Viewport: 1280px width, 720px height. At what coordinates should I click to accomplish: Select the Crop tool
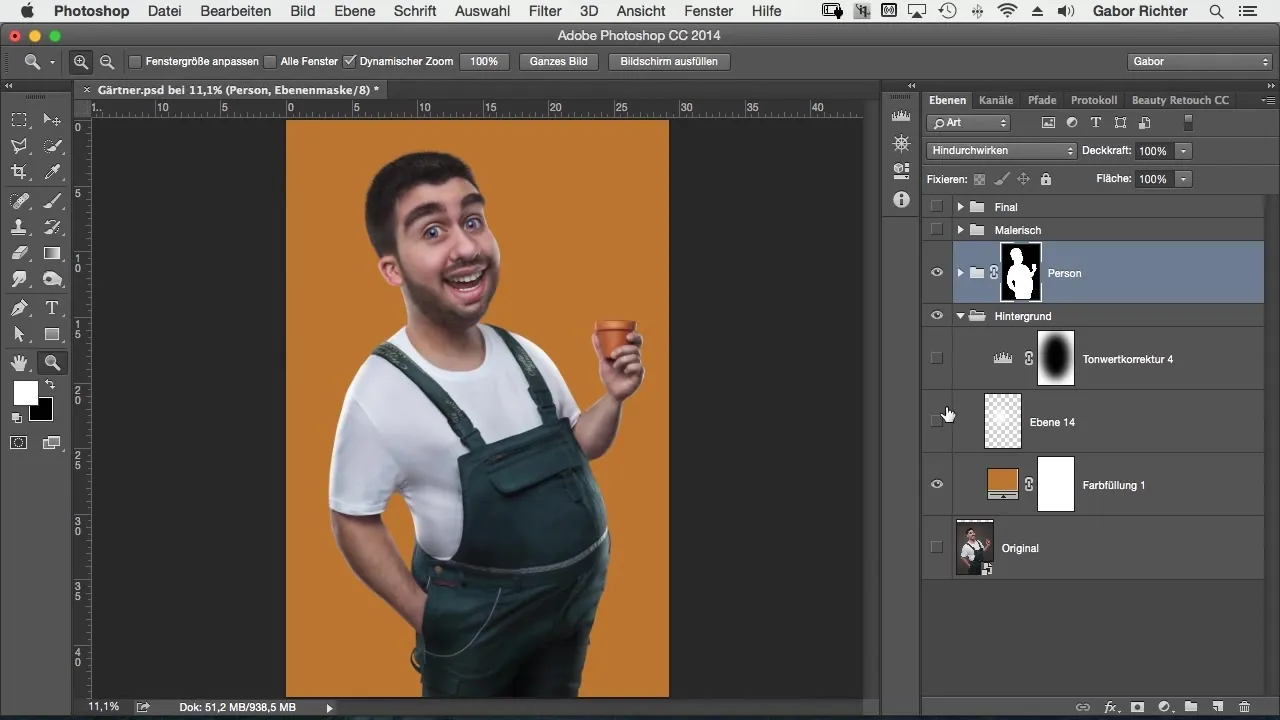(19, 173)
